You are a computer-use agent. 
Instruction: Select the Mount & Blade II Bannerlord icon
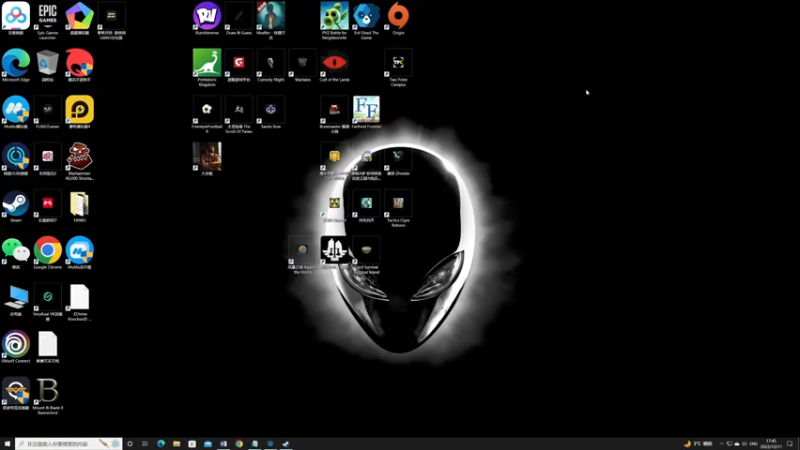(47, 396)
